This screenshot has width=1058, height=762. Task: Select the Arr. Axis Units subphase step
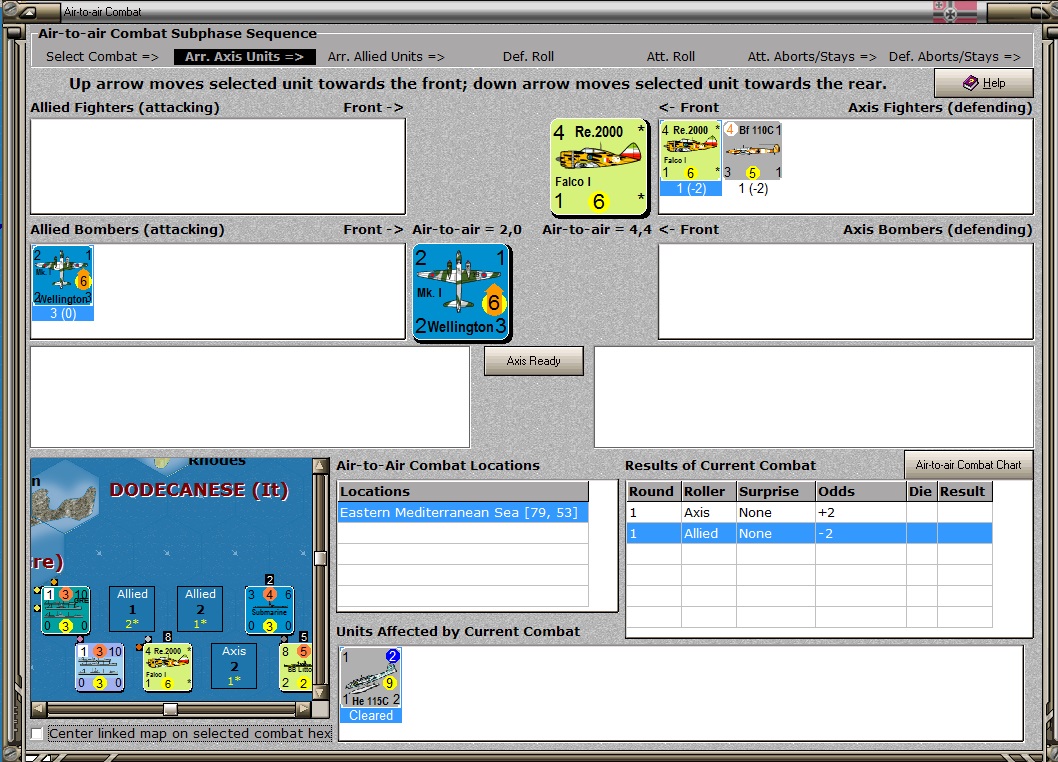tap(244, 57)
